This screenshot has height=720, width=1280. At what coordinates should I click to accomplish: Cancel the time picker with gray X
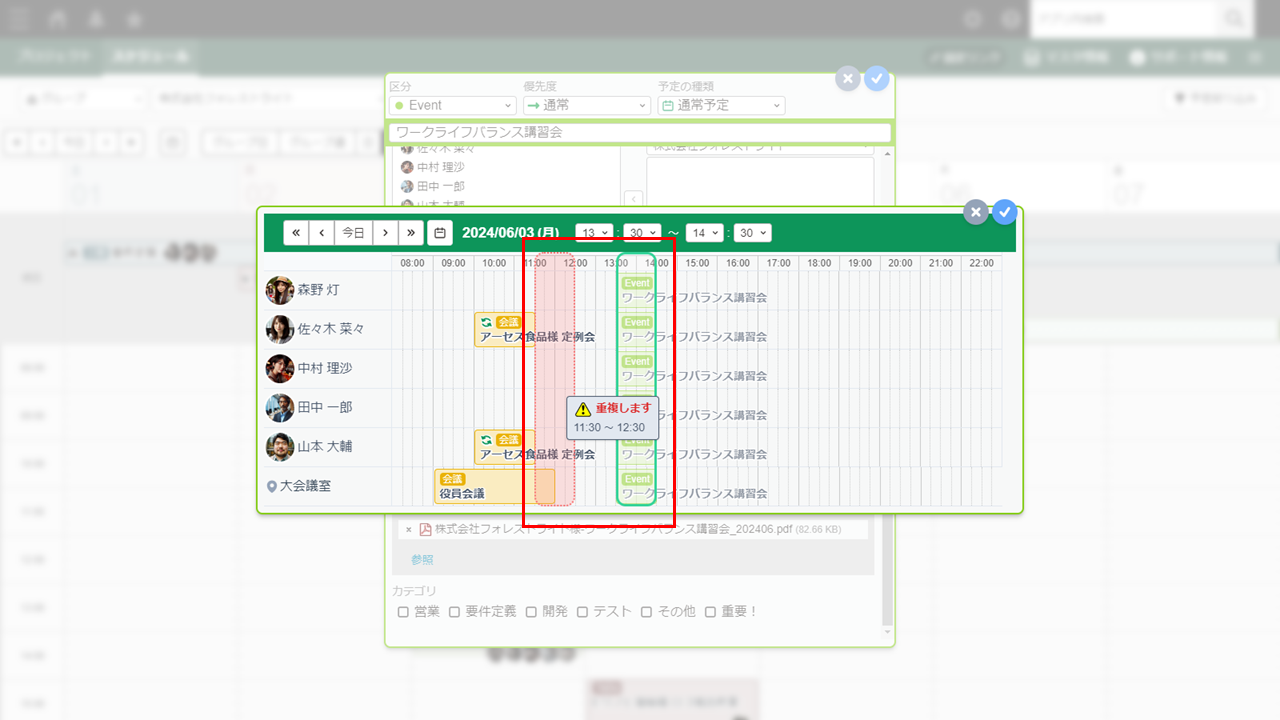click(976, 212)
